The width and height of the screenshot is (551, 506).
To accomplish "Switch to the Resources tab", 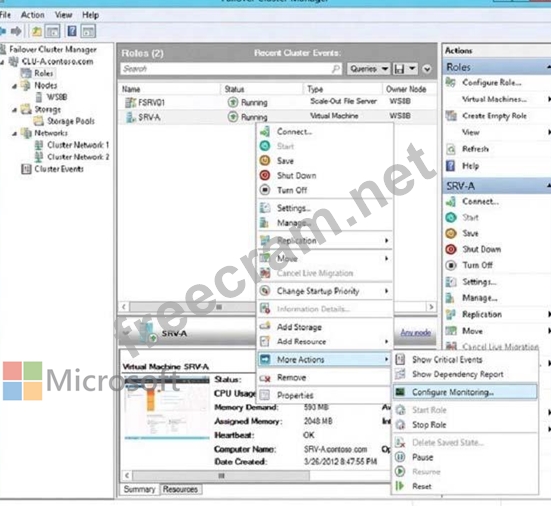I will 180,489.
